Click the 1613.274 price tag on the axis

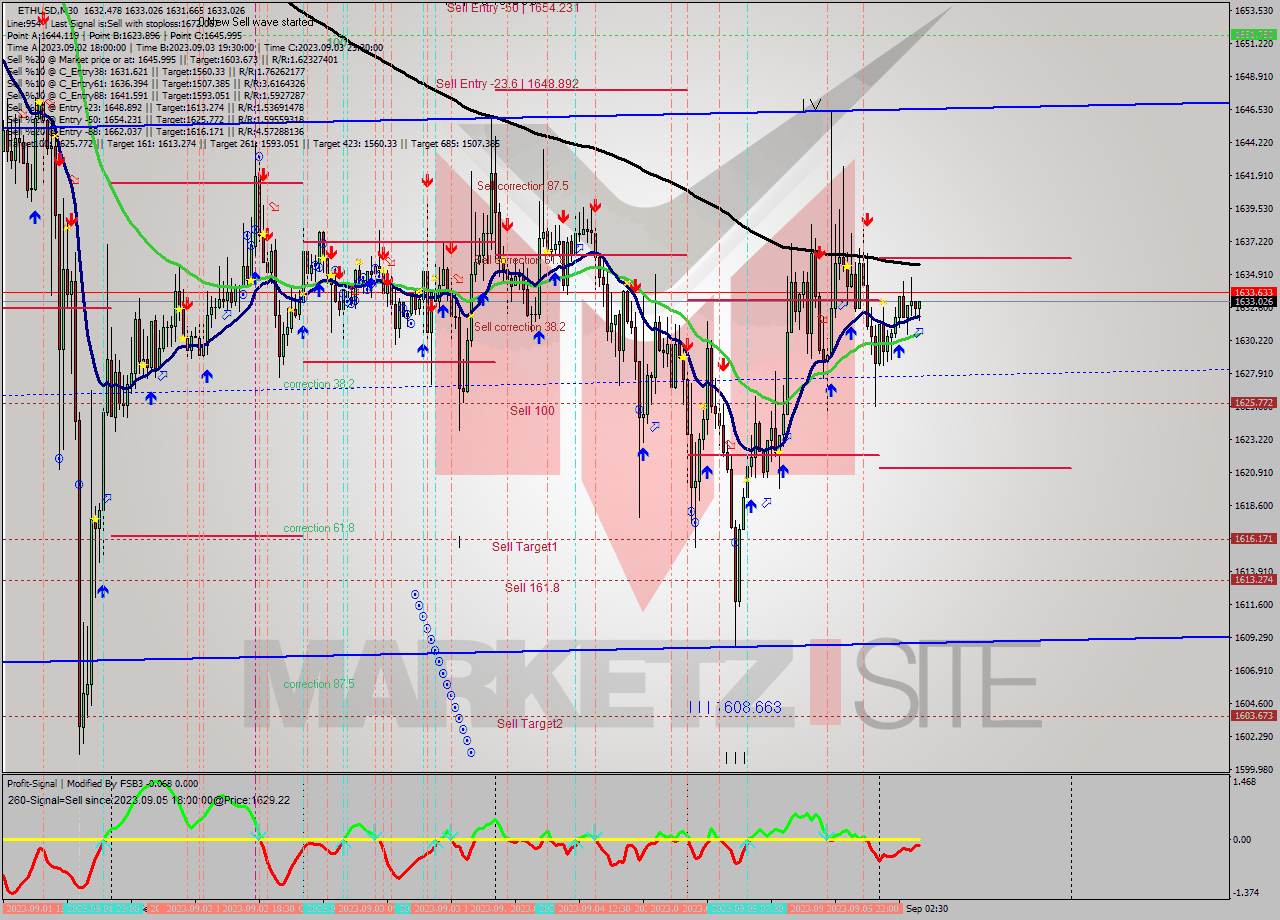tap(1254, 579)
